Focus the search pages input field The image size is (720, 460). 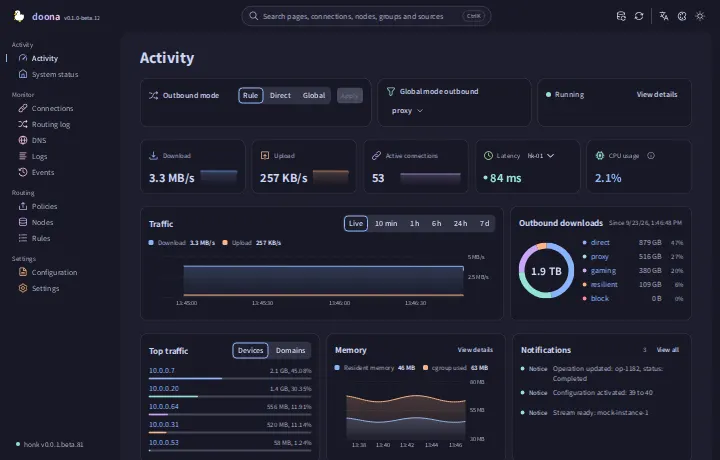pyautogui.click(x=366, y=16)
